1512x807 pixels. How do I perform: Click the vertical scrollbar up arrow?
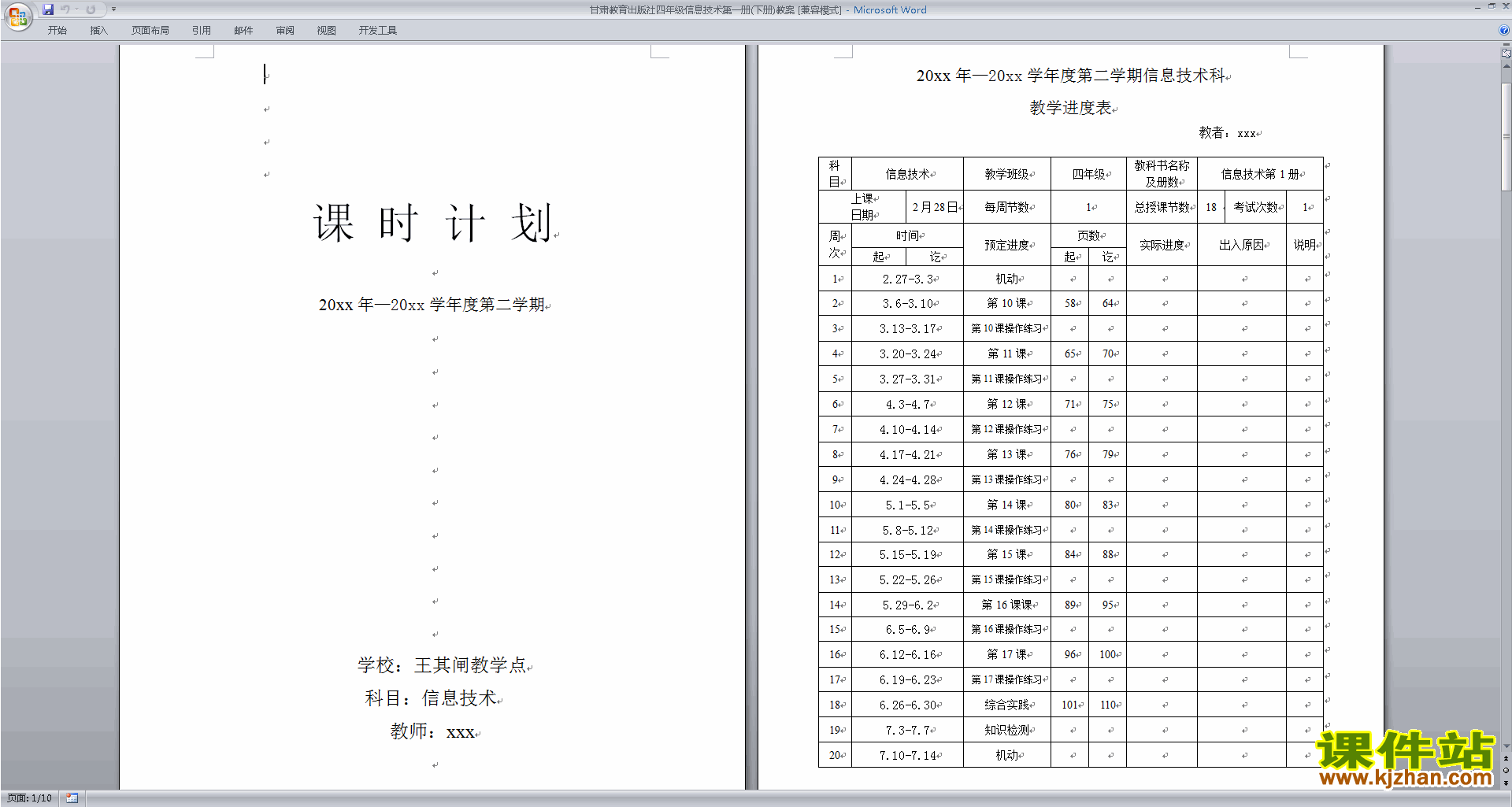[1506, 66]
